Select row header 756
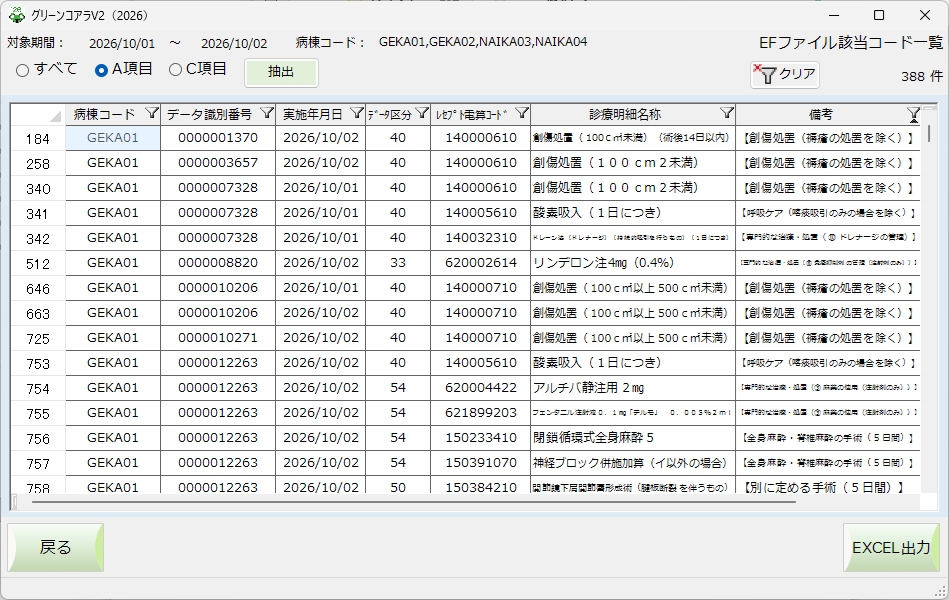Screen dimensions: 949x600 click(x=38, y=438)
